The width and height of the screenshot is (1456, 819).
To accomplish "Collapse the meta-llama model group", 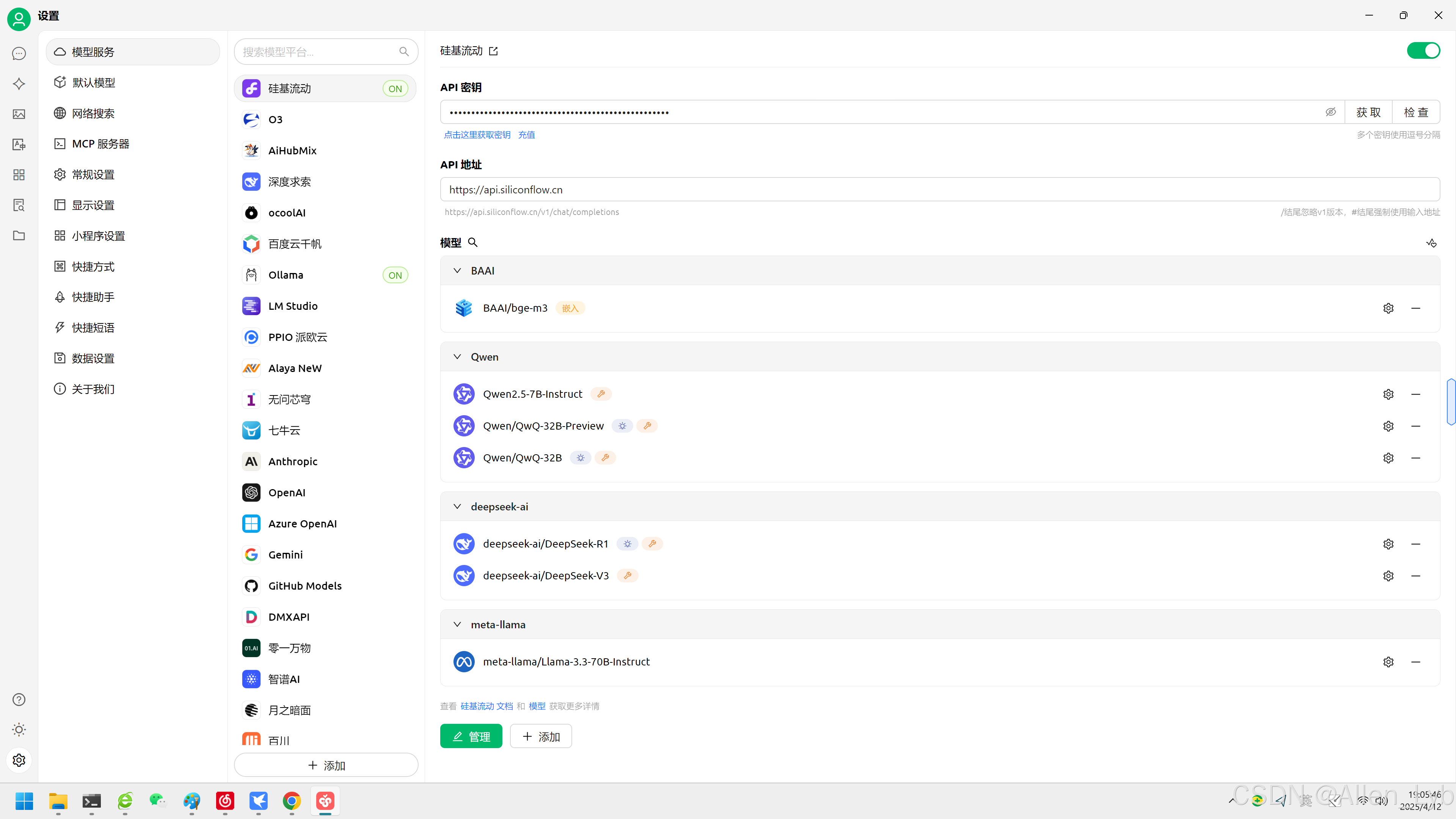I will tap(457, 624).
